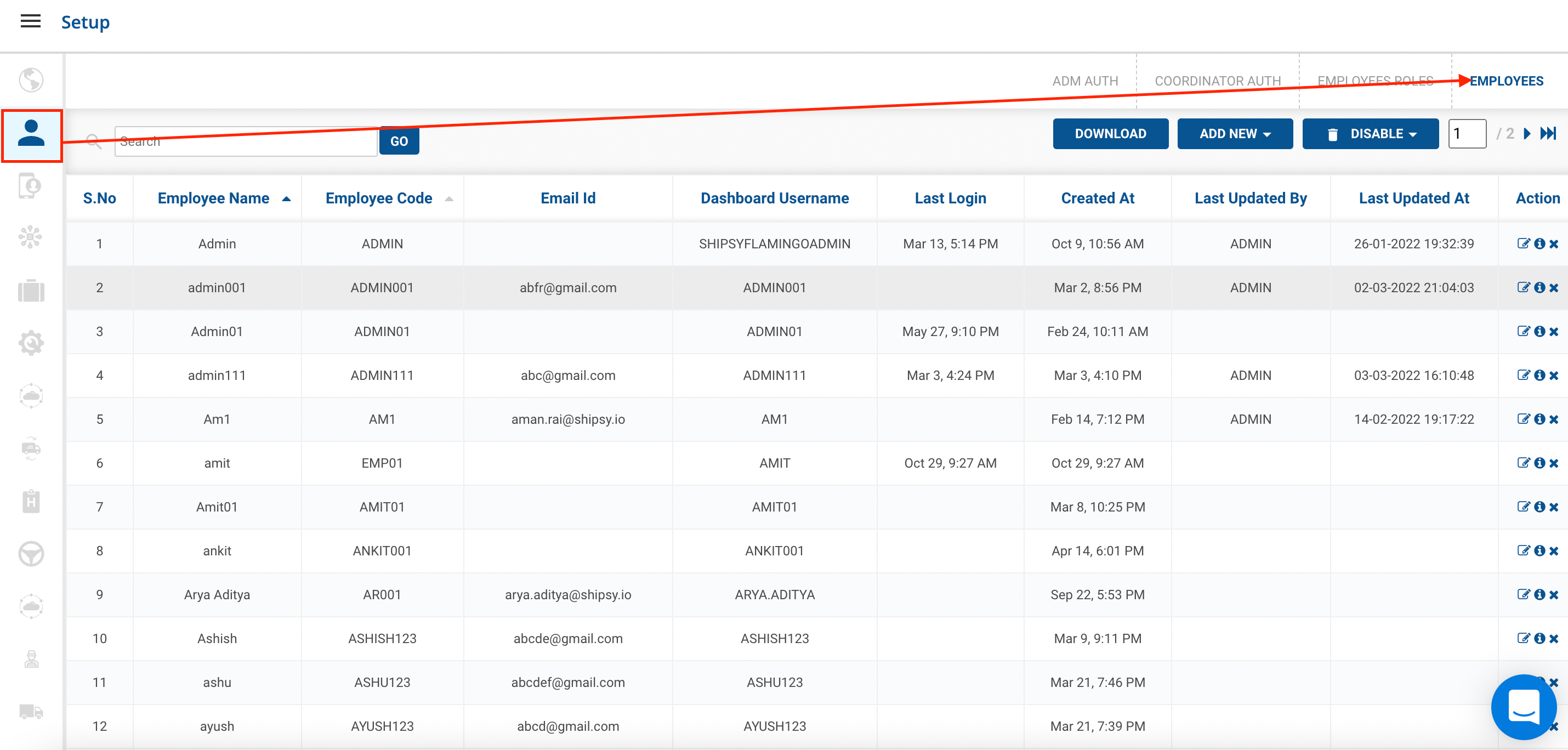Open the steering wheel sidebar icon

click(31, 554)
